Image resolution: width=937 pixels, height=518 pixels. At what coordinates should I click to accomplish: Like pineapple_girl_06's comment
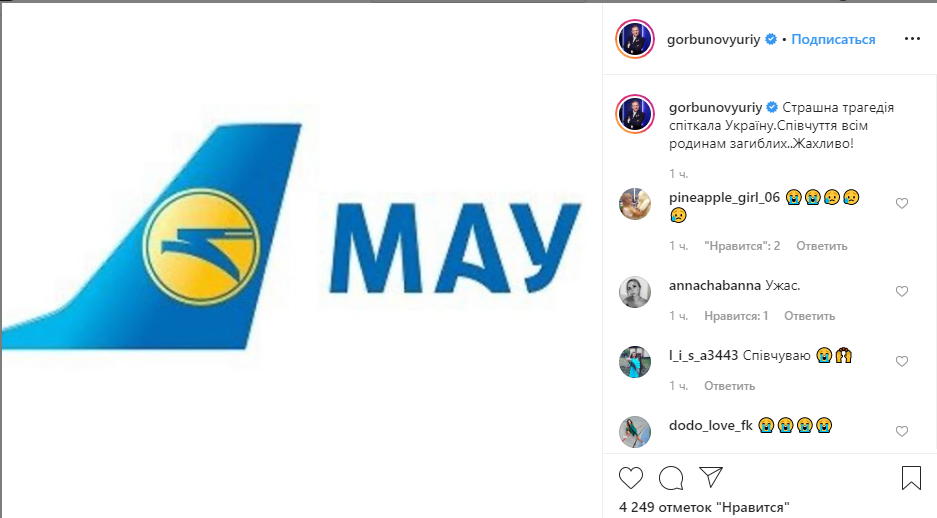[x=902, y=203]
